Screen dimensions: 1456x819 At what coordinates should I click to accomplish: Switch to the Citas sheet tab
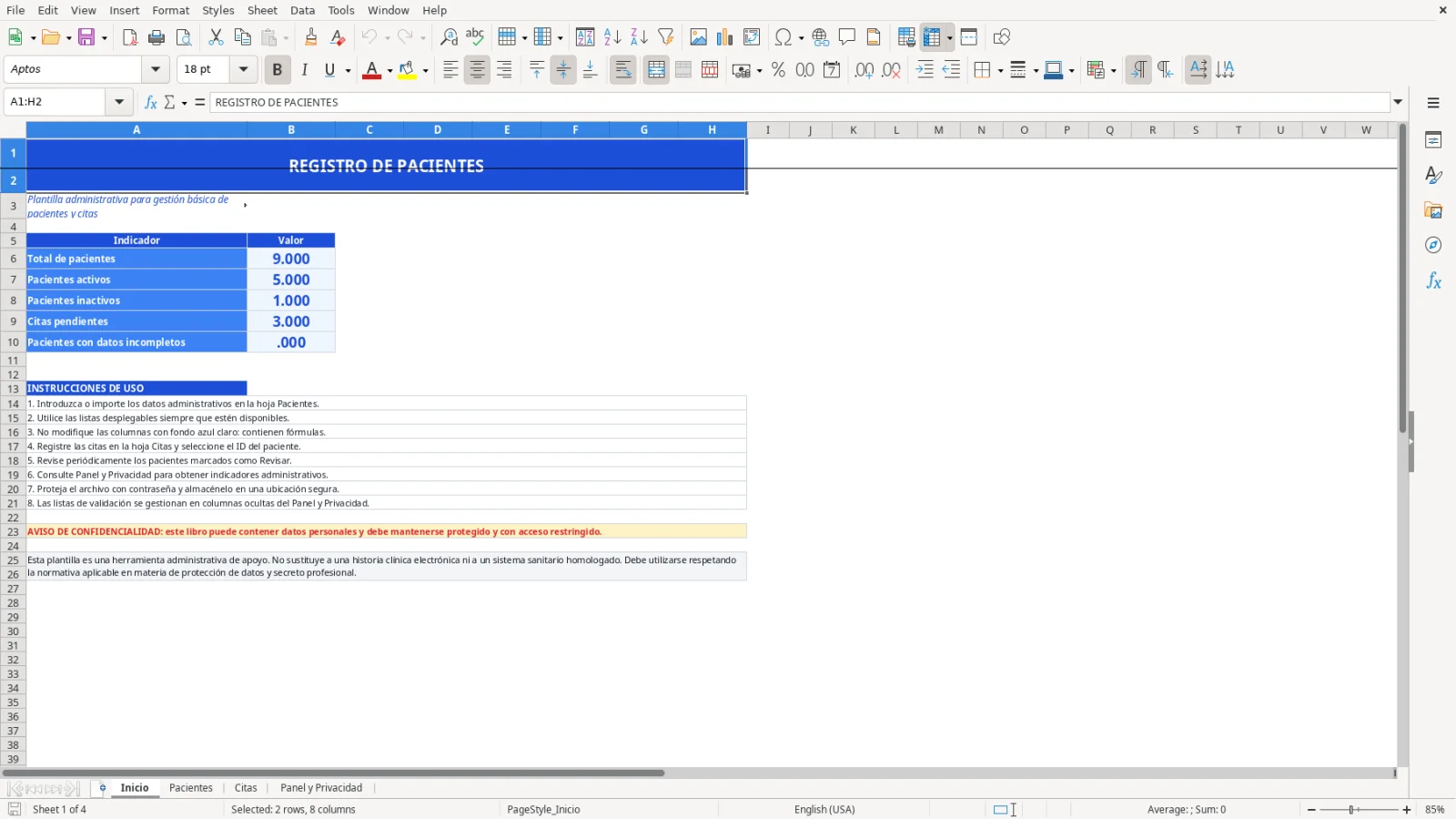tap(246, 788)
